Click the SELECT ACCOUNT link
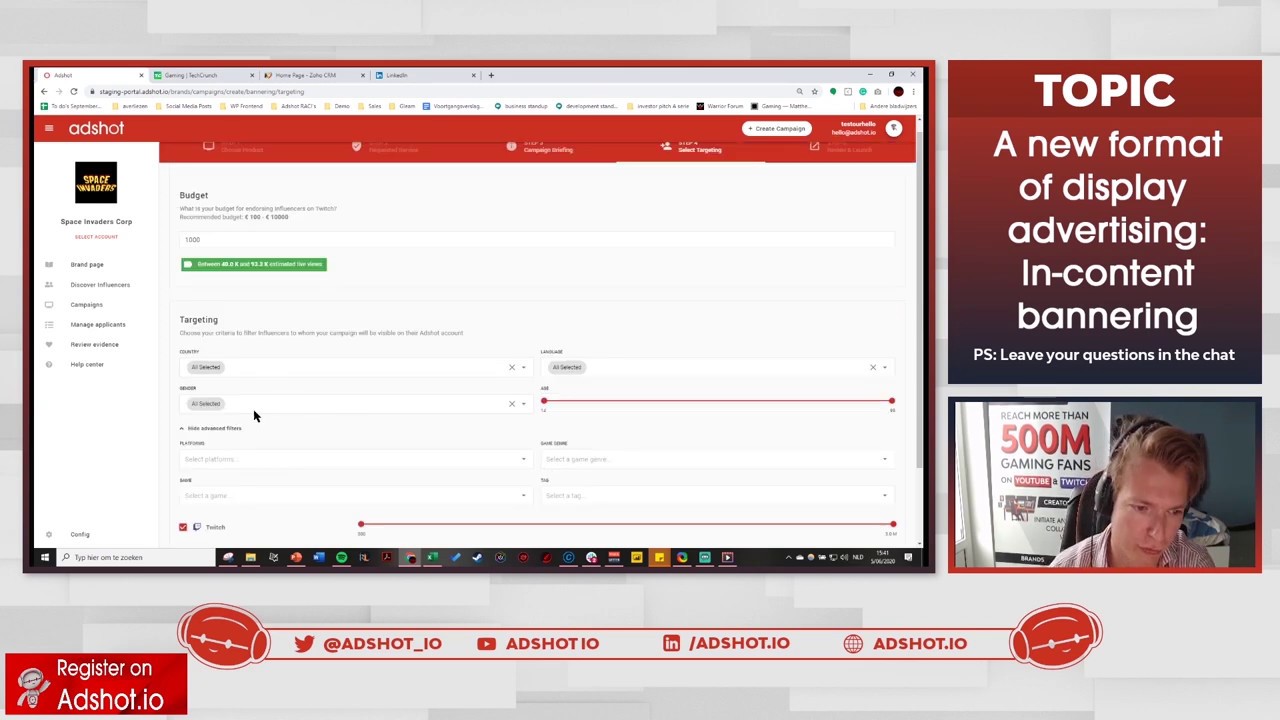The image size is (1280, 720). [96, 237]
